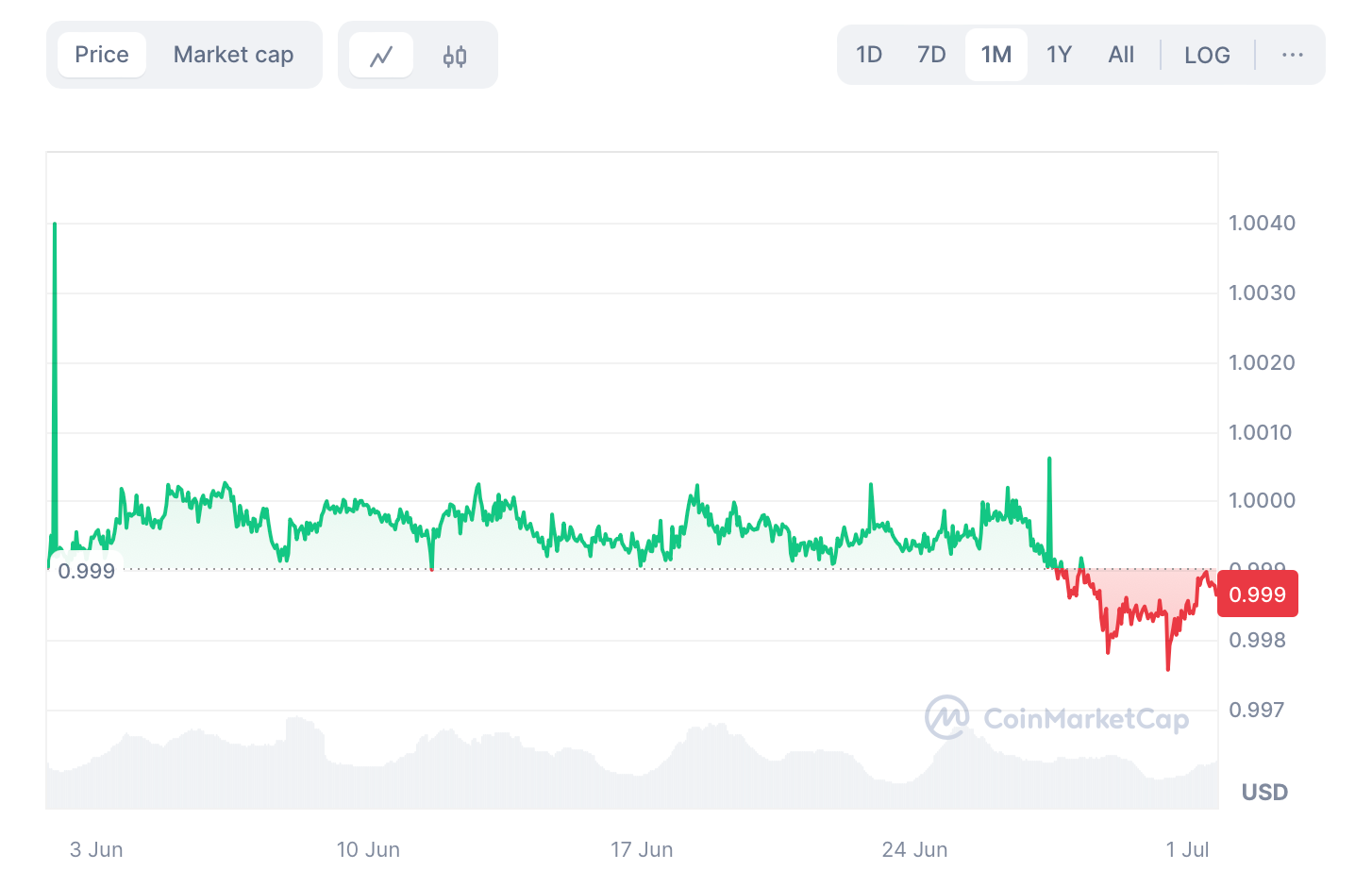Switch to the 1D timeframe tab
The height and width of the screenshot is (887, 1372).
click(x=868, y=55)
